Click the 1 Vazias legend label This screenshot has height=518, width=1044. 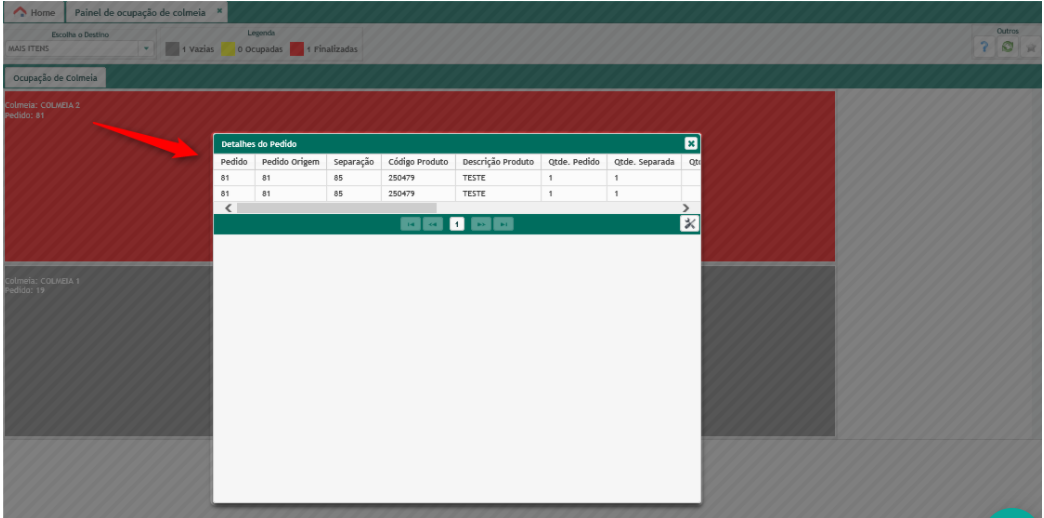click(x=198, y=49)
